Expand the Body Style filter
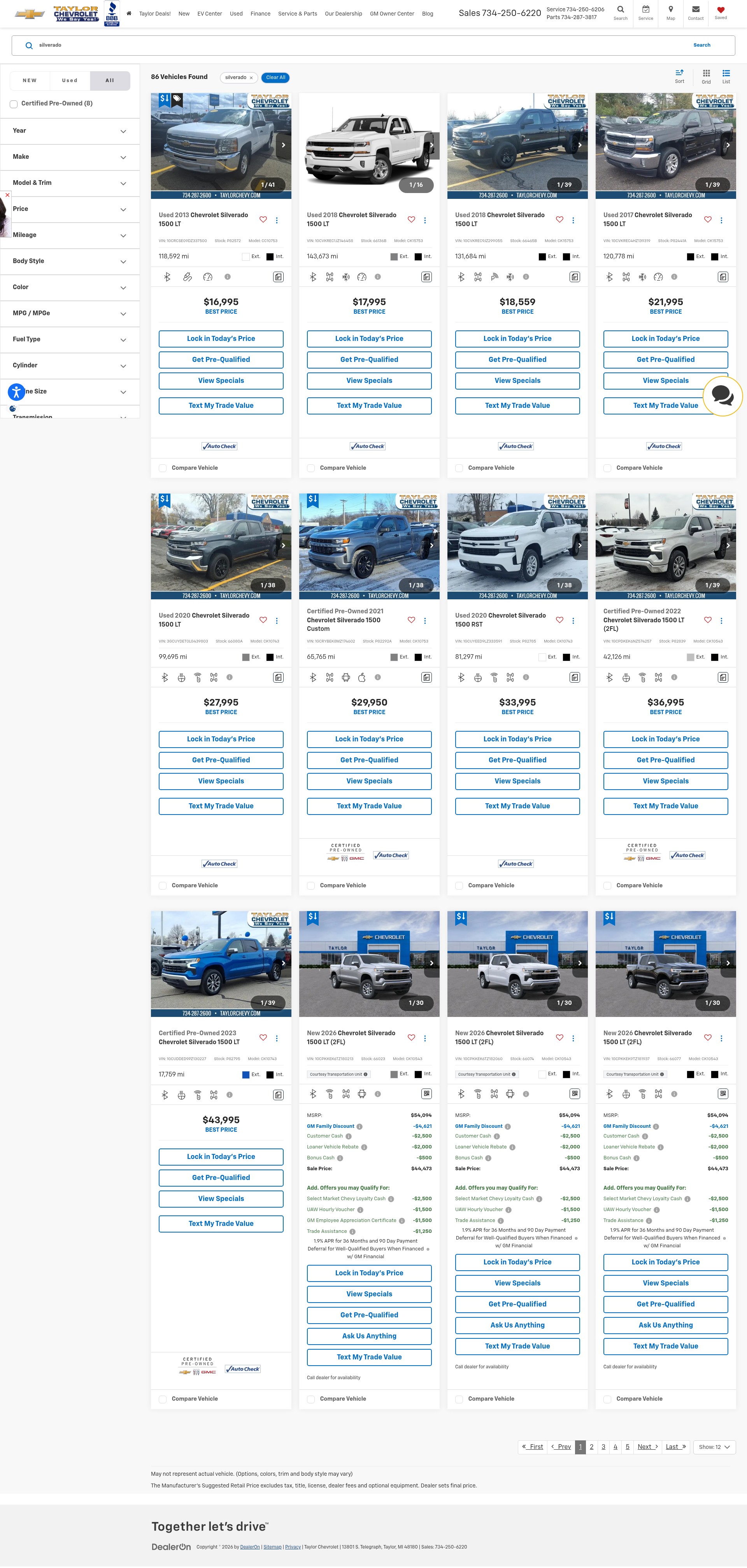 [70, 262]
